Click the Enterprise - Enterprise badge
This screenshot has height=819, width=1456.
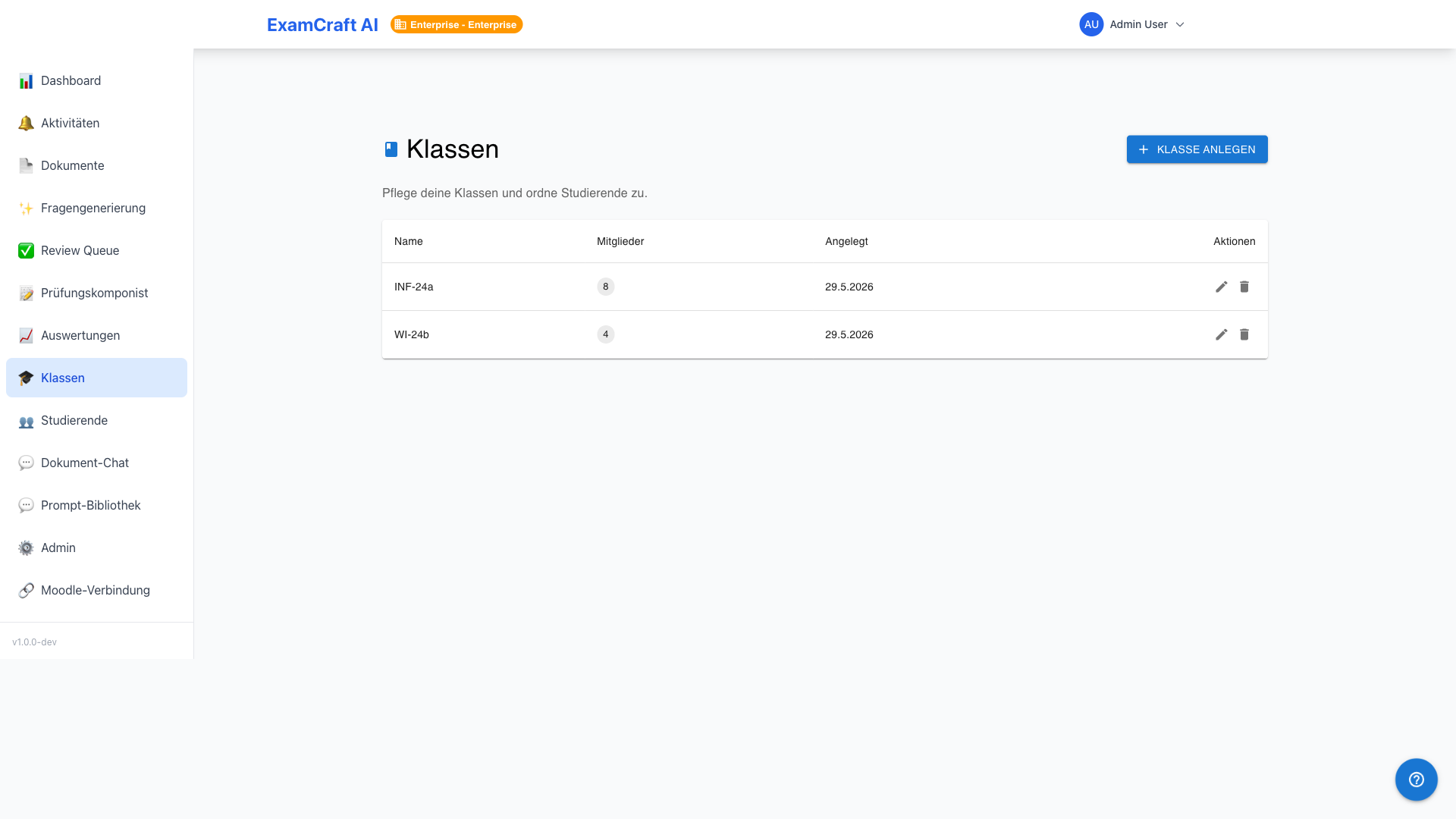[457, 24]
